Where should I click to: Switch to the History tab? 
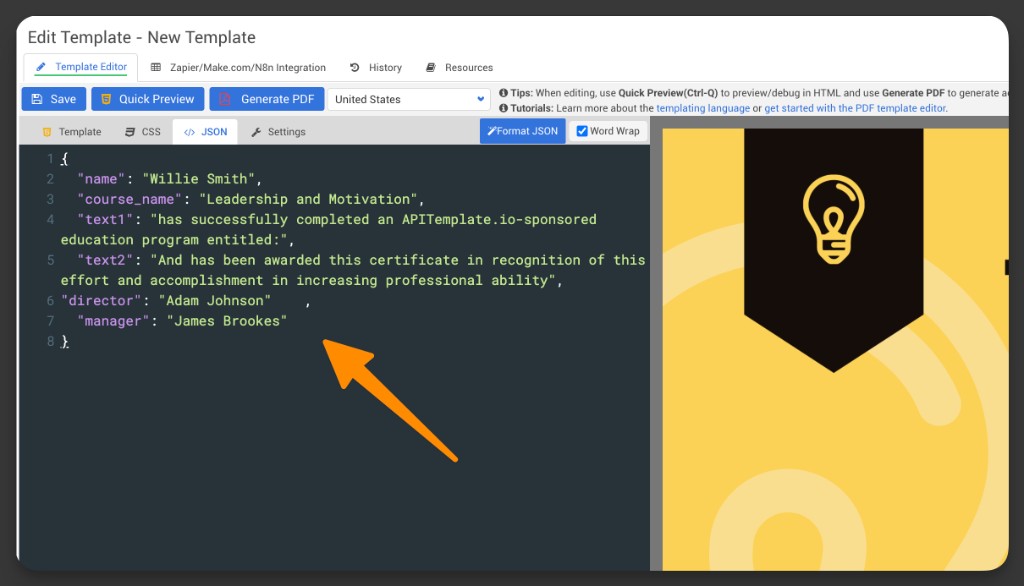(384, 67)
